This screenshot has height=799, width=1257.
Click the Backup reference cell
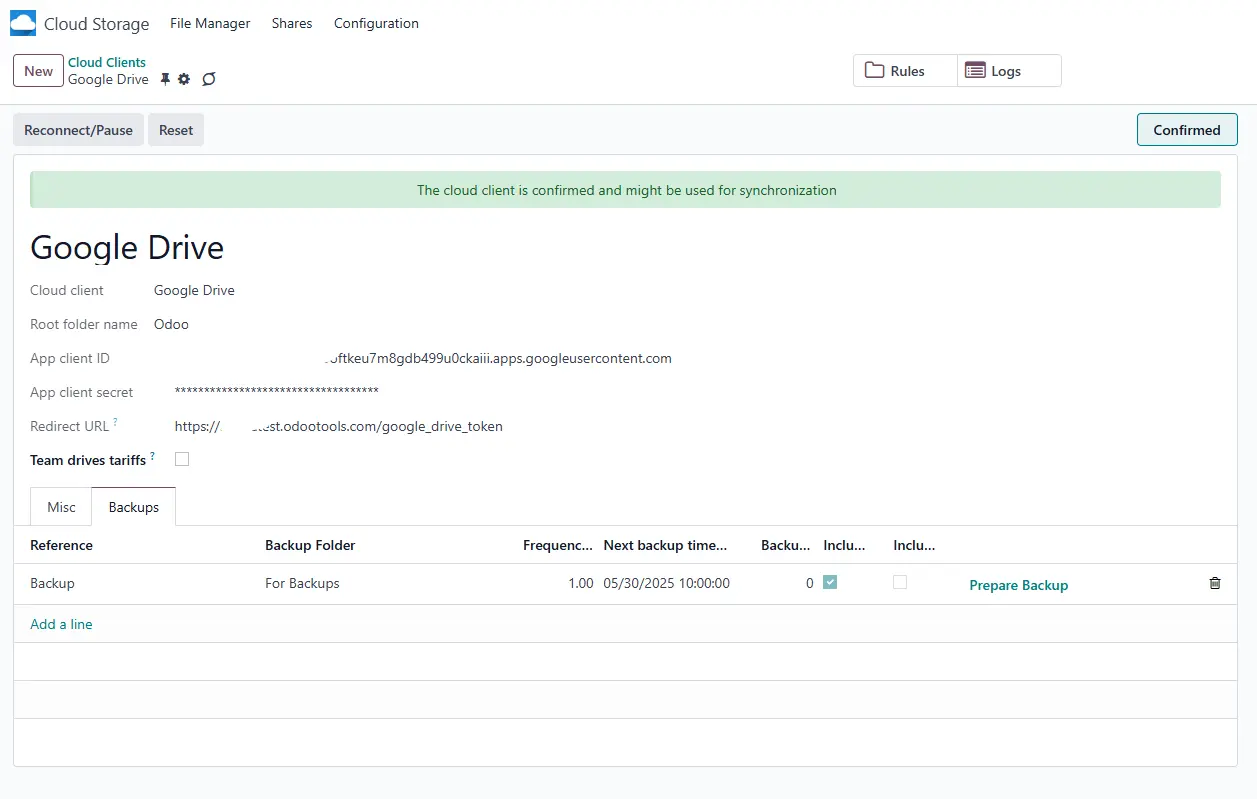(52, 583)
